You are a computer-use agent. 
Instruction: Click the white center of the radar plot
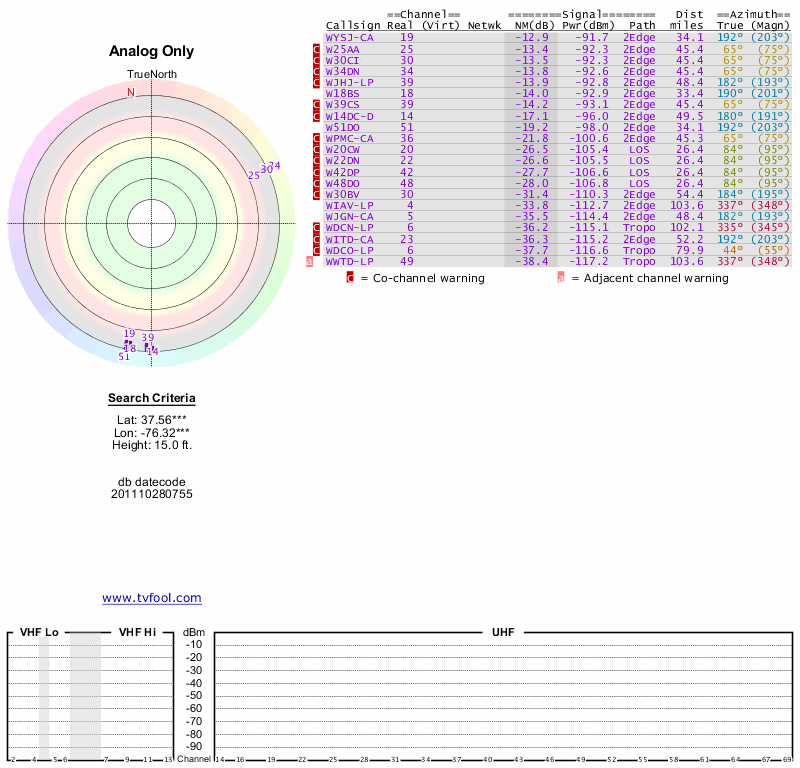[x=152, y=224]
